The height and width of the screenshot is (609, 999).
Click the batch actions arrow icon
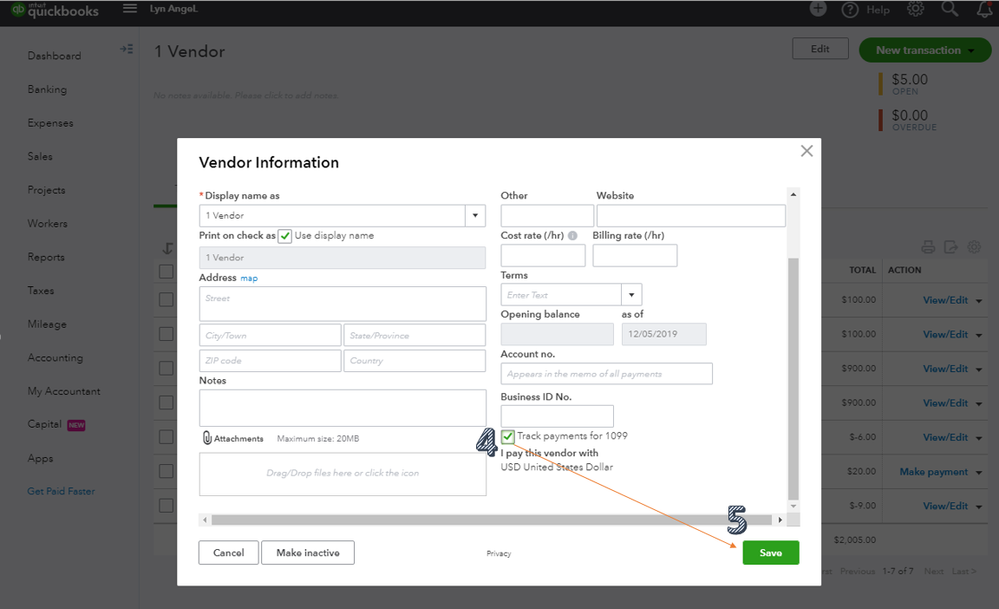(168, 248)
